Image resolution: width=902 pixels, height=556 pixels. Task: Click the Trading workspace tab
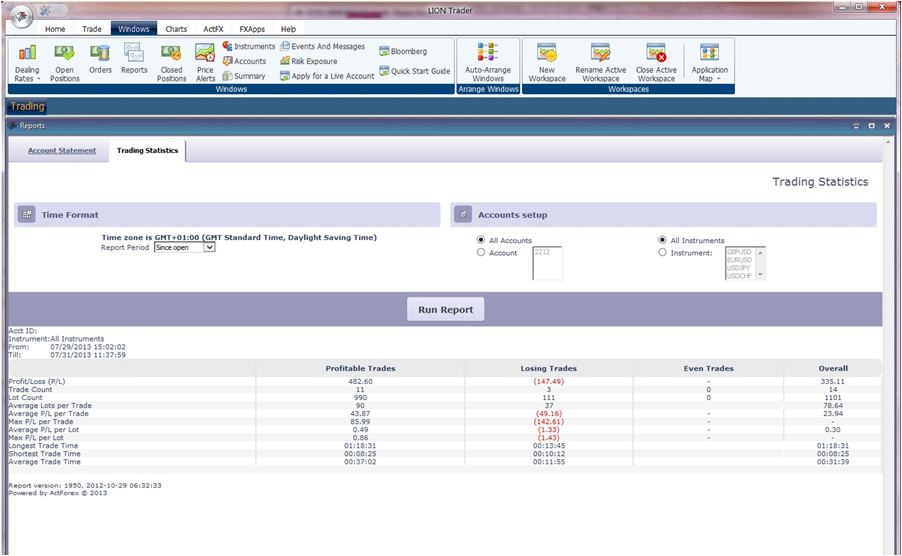pyautogui.click(x=27, y=106)
